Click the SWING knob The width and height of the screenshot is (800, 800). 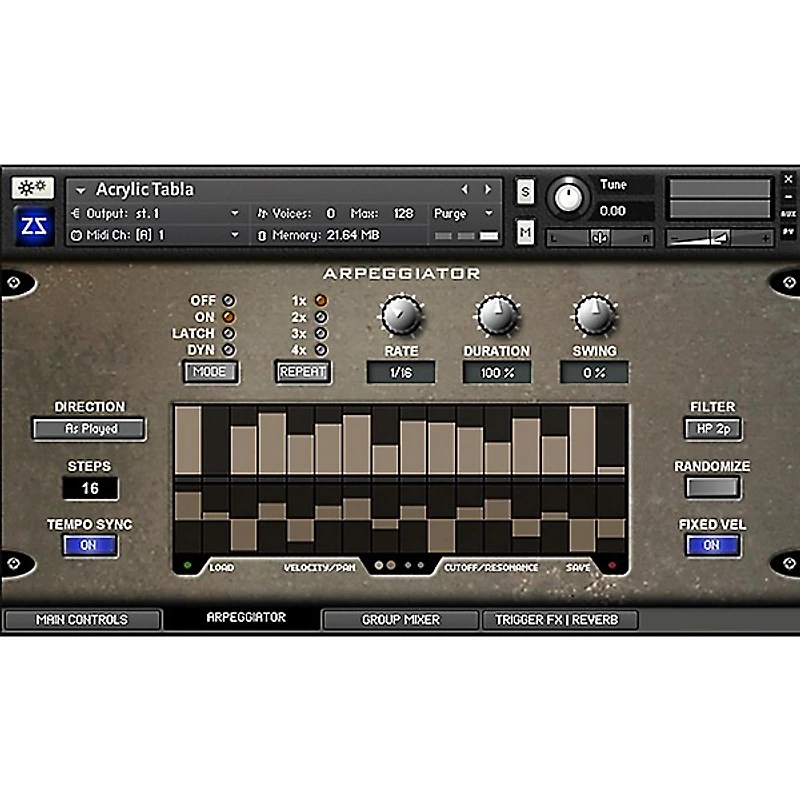coord(594,316)
